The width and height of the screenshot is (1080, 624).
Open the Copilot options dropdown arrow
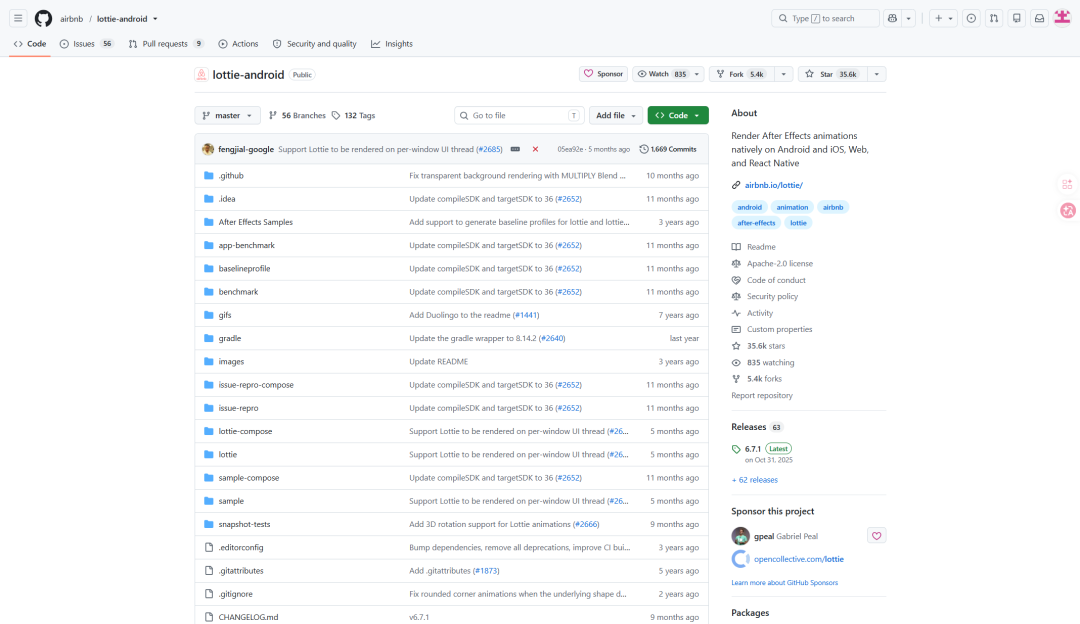click(908, 19)
